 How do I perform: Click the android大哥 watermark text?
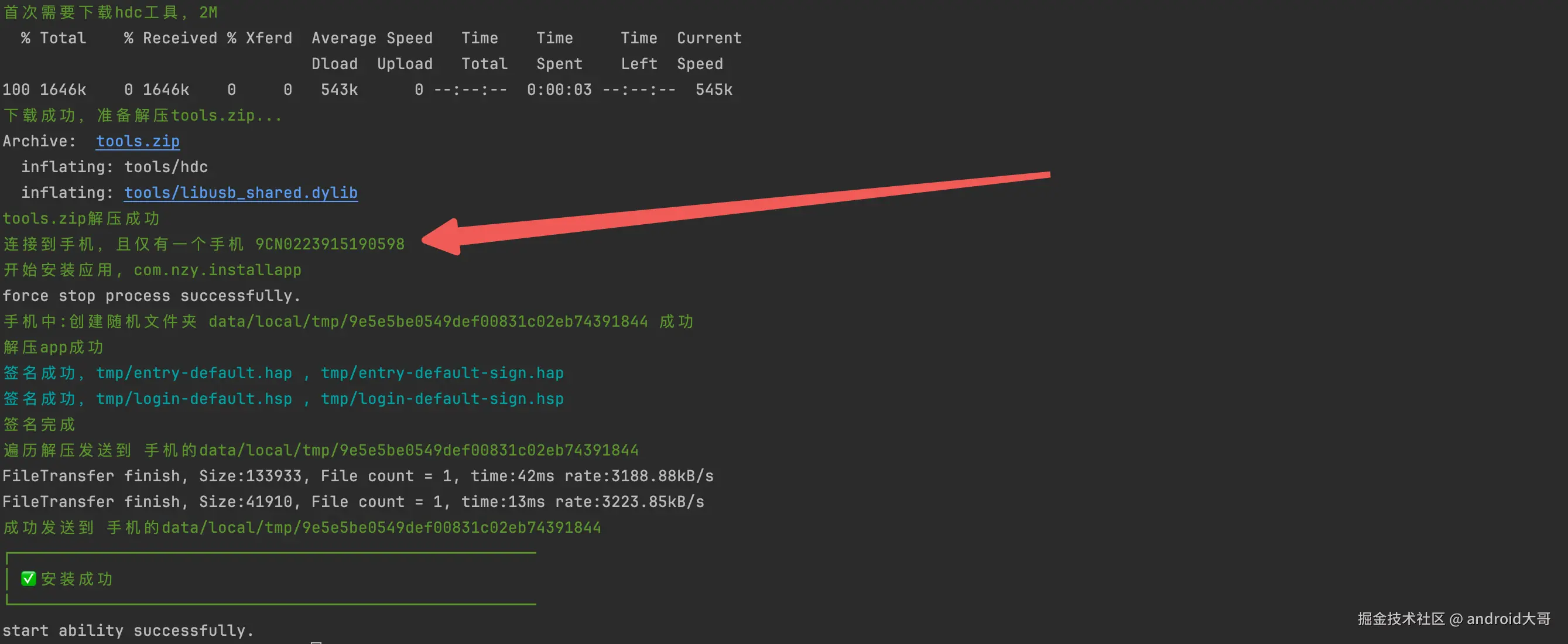click(x=1508, y=618)
